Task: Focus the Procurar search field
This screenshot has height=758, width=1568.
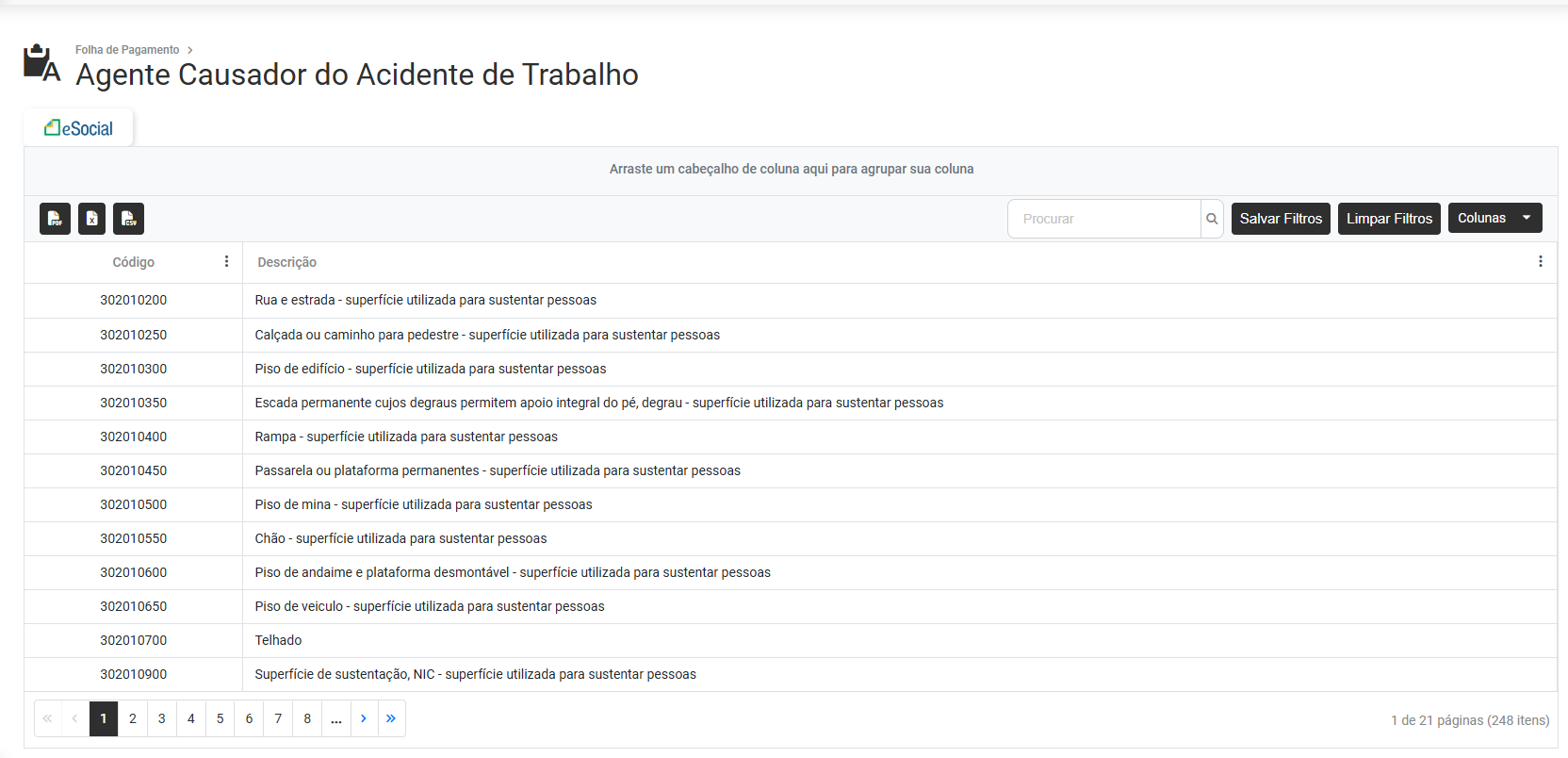Action: point(1104,219)
